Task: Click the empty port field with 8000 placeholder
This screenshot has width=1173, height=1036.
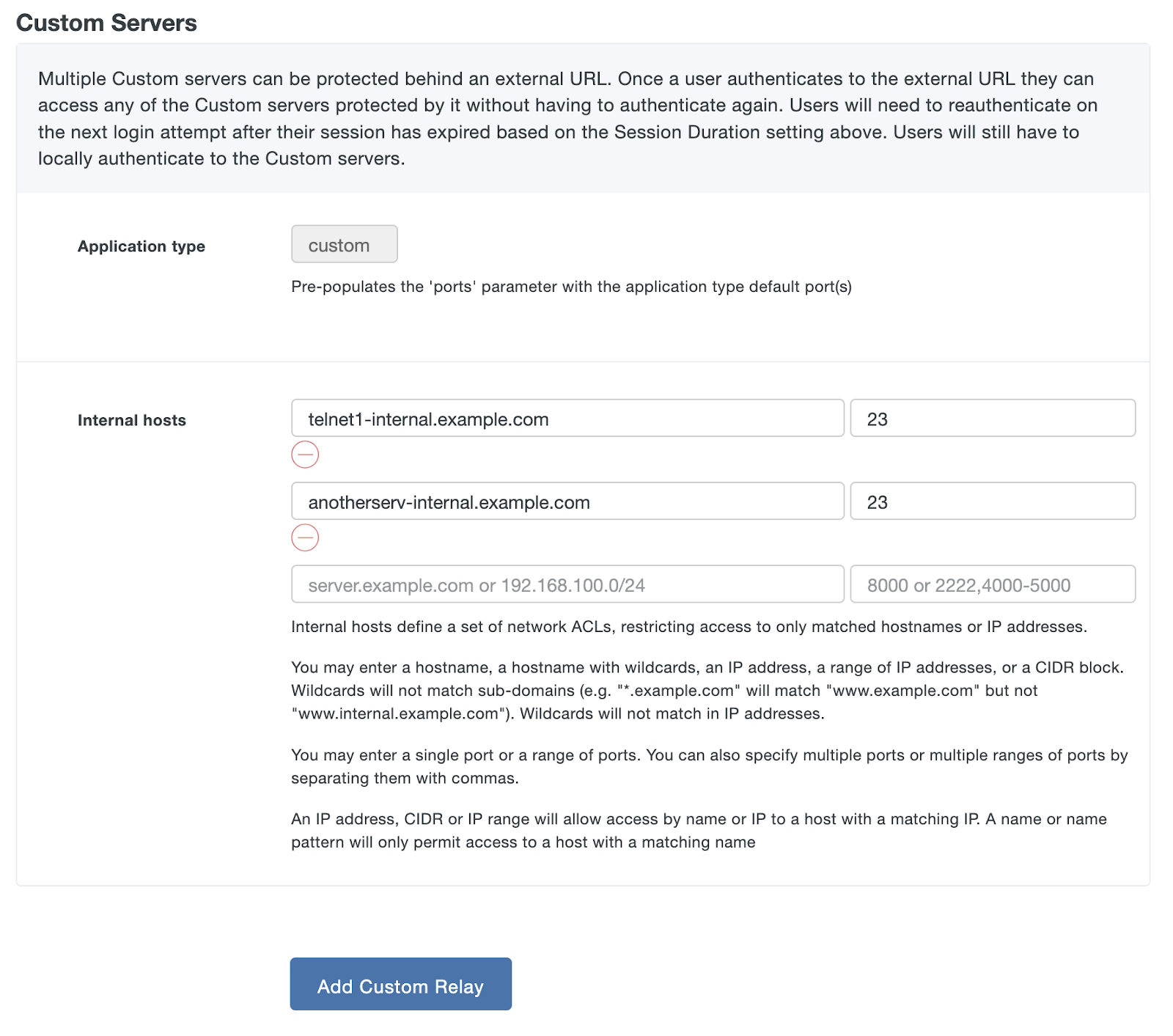Action: tap(992, 584)
